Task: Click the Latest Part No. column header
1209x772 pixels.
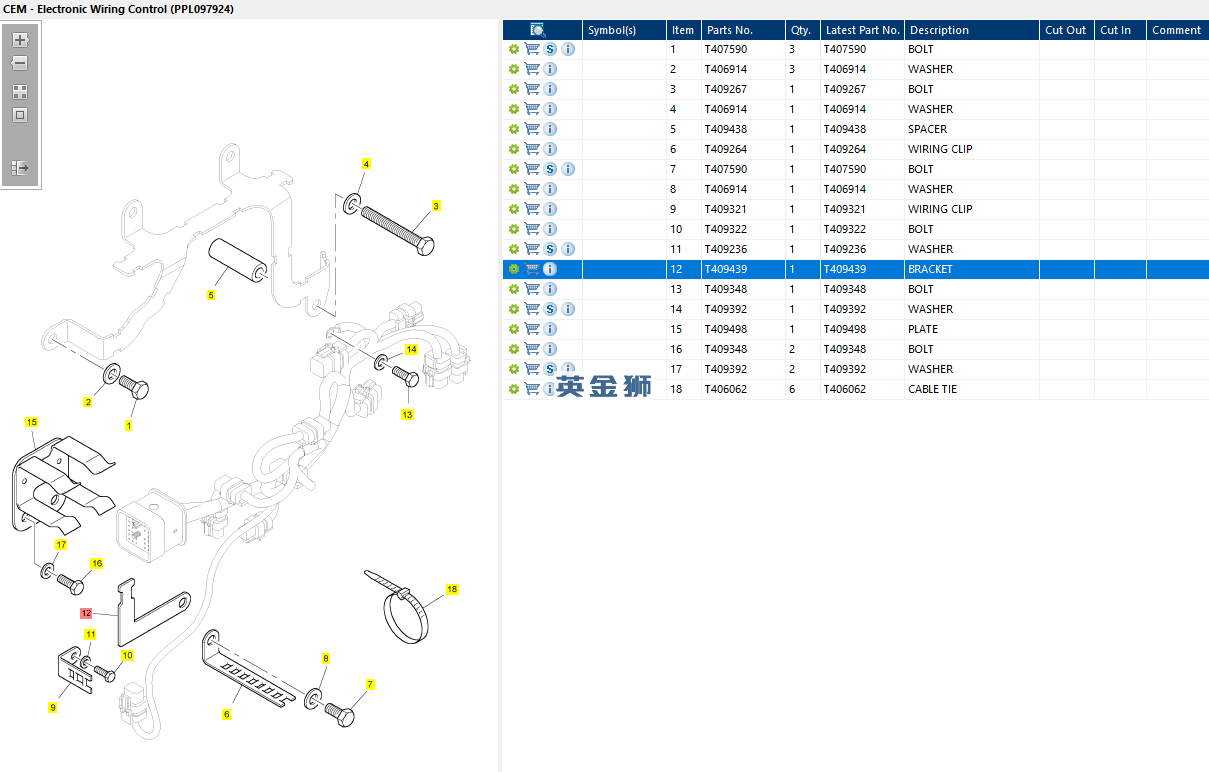Action: coord(862,30)
